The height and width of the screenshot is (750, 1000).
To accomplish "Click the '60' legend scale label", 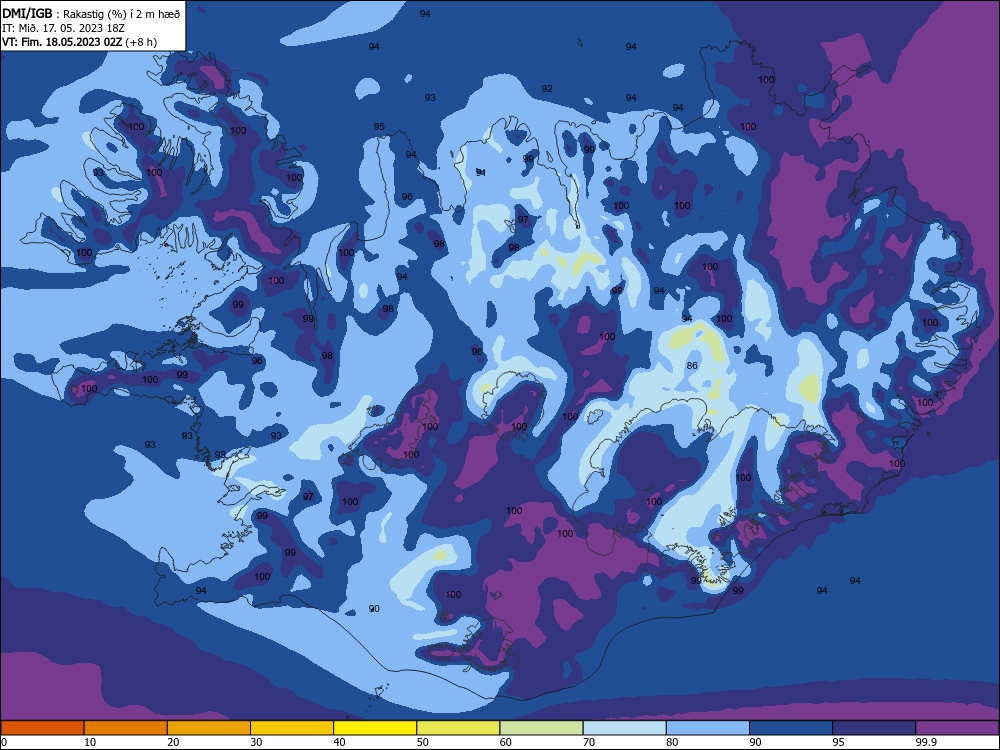I will 506,742.
